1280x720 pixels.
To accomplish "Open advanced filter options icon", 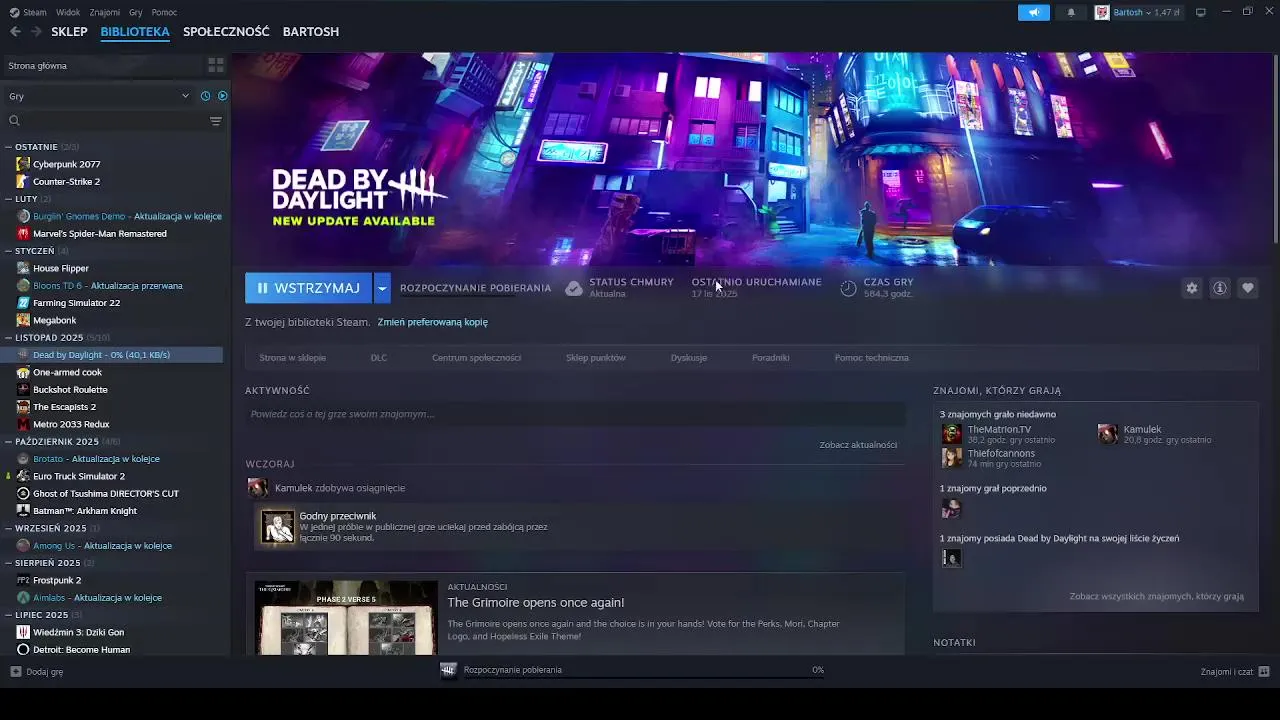I will (x=216, y=121).
